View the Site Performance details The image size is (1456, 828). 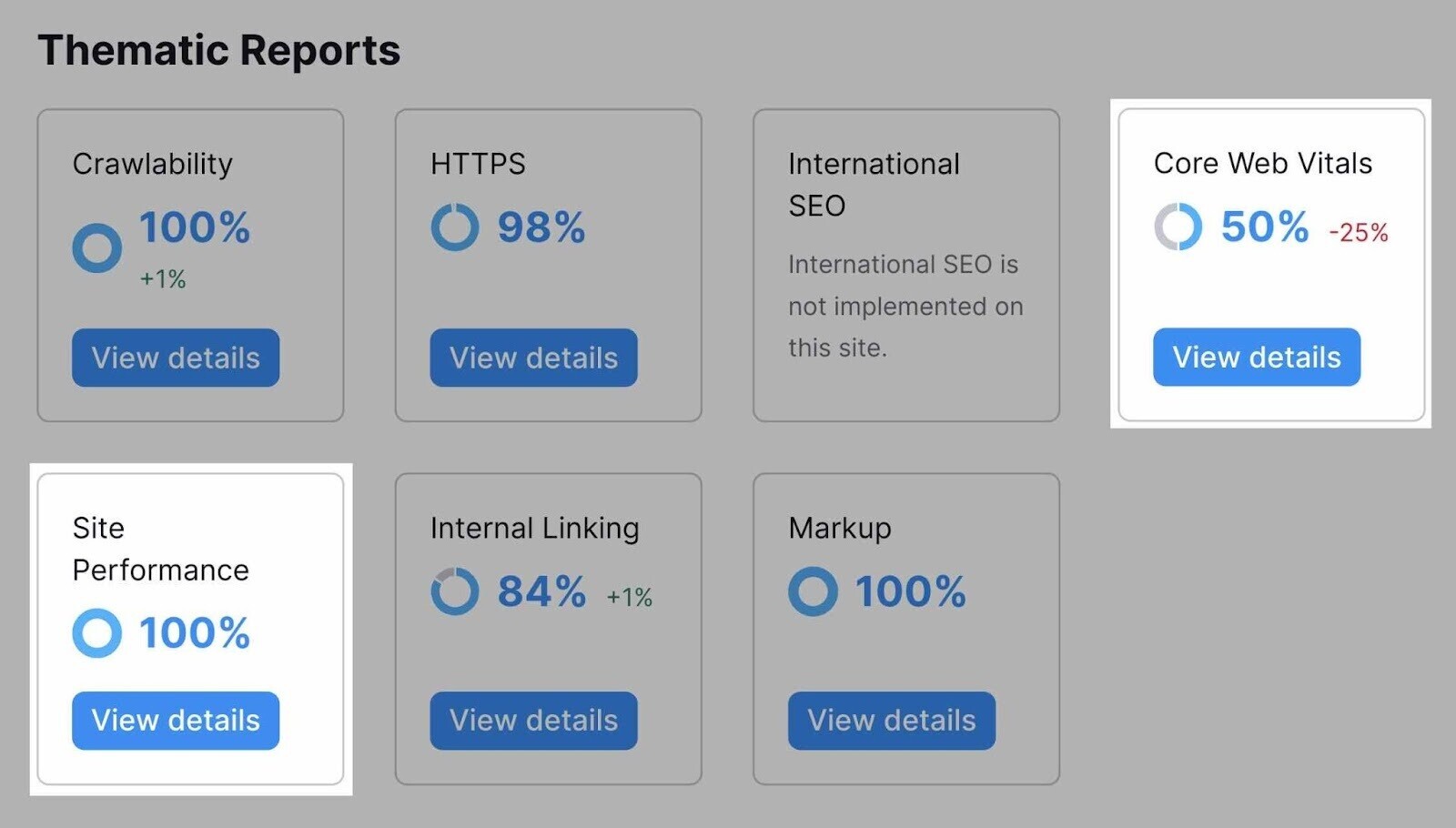pyautogui.click(x=175, y=721)
